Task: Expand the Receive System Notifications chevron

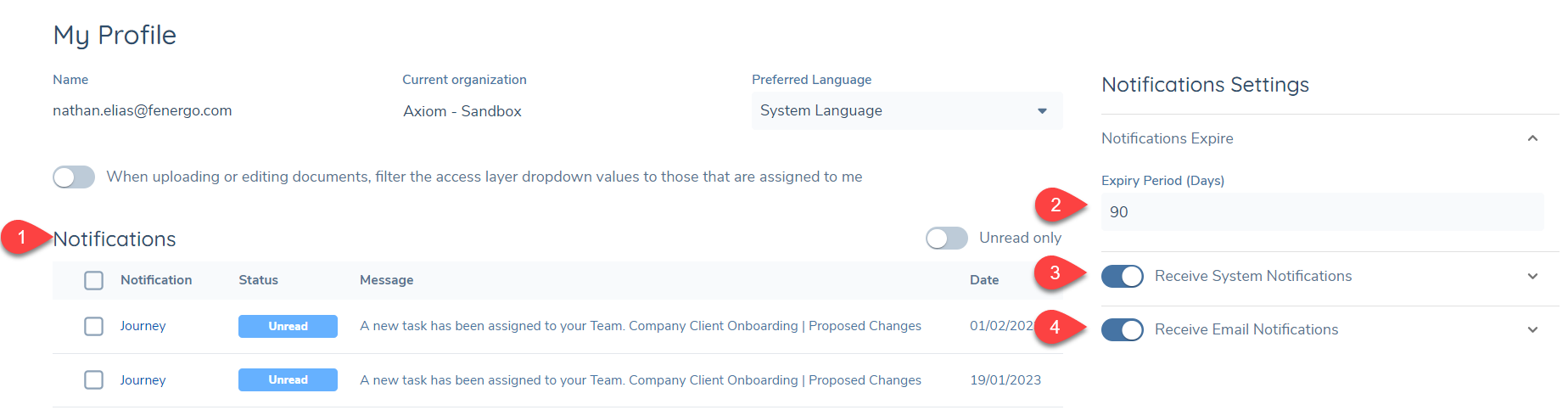Action: tap(1532, 276)
